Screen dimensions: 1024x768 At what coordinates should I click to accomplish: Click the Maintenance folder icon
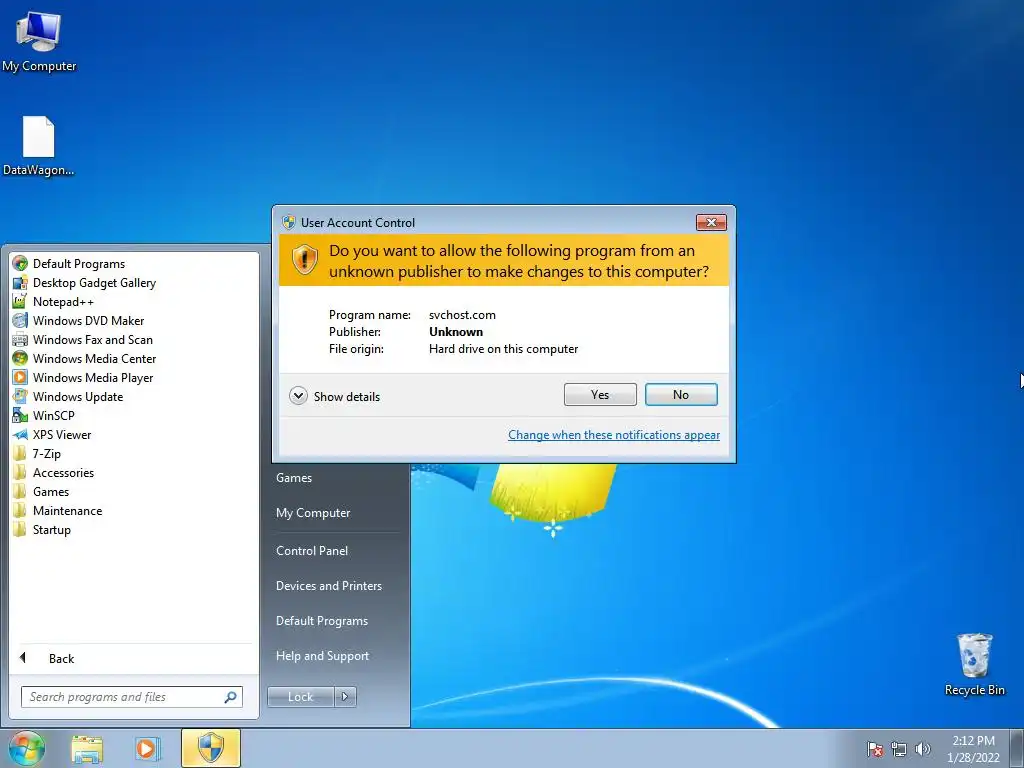[20, 510]
